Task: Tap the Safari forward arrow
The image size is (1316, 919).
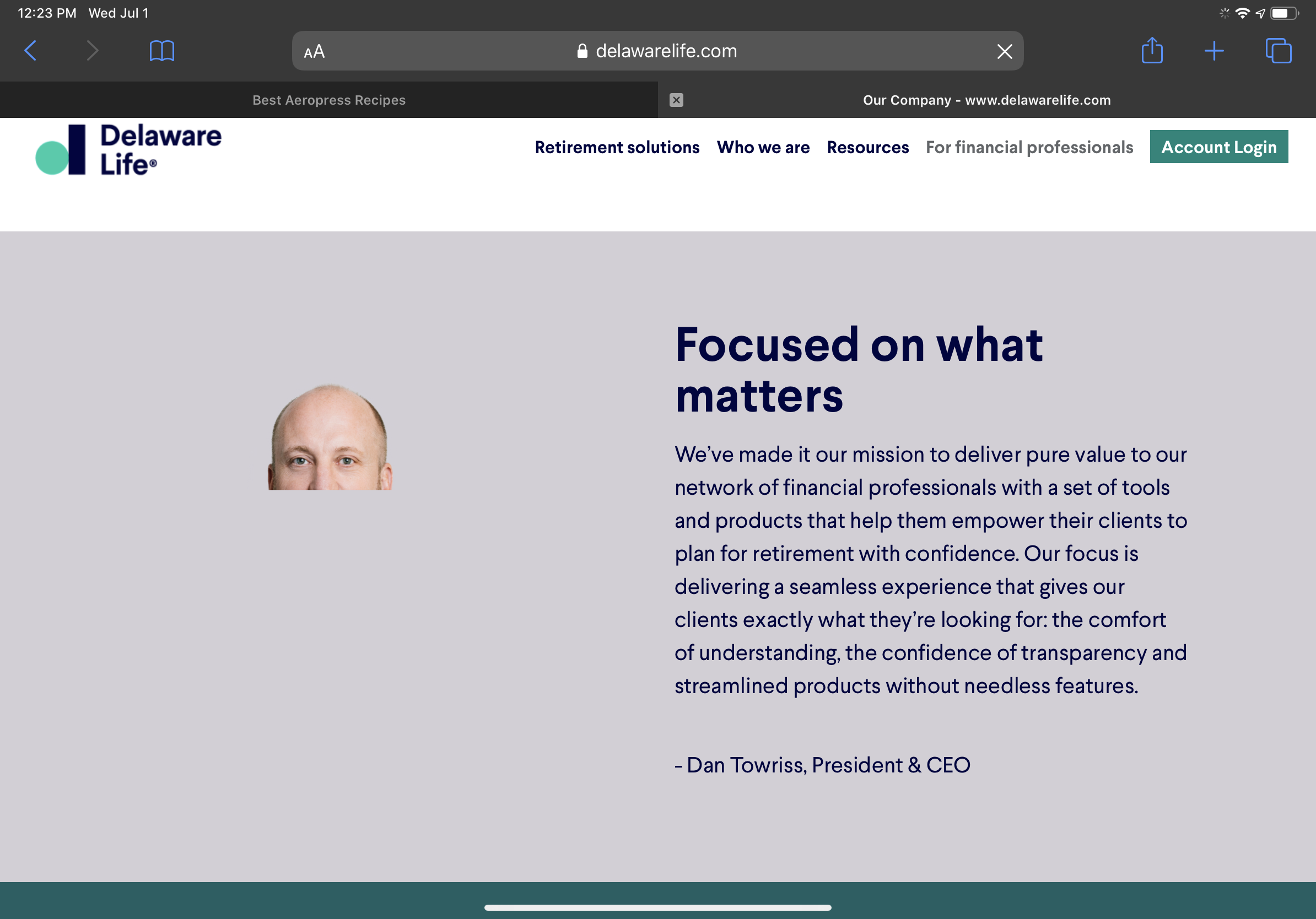Action: pos(92,51)
